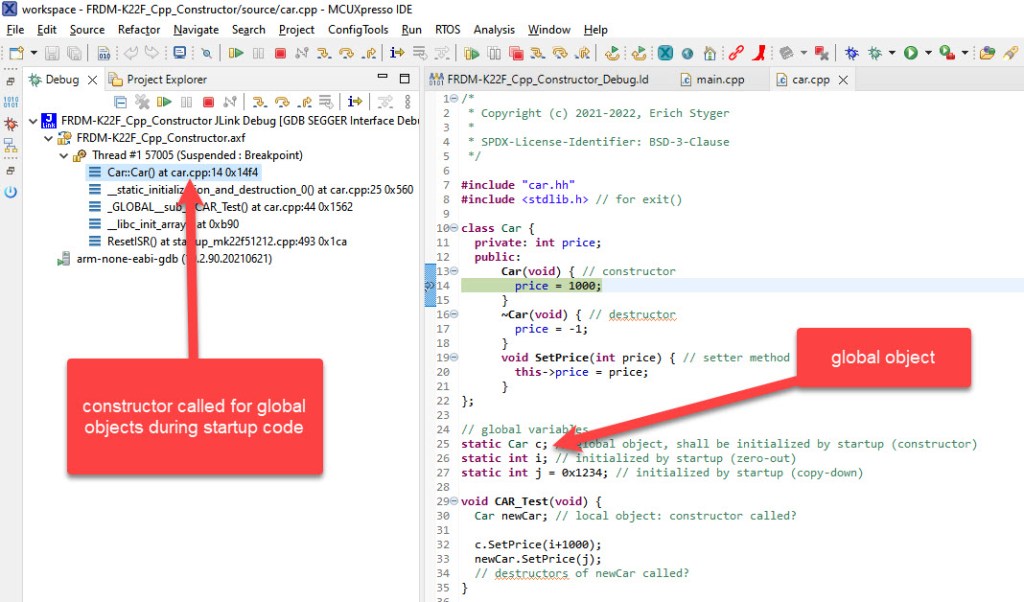
Task: Close the car.cpp editor tab
Action: [x=843, y=80]
